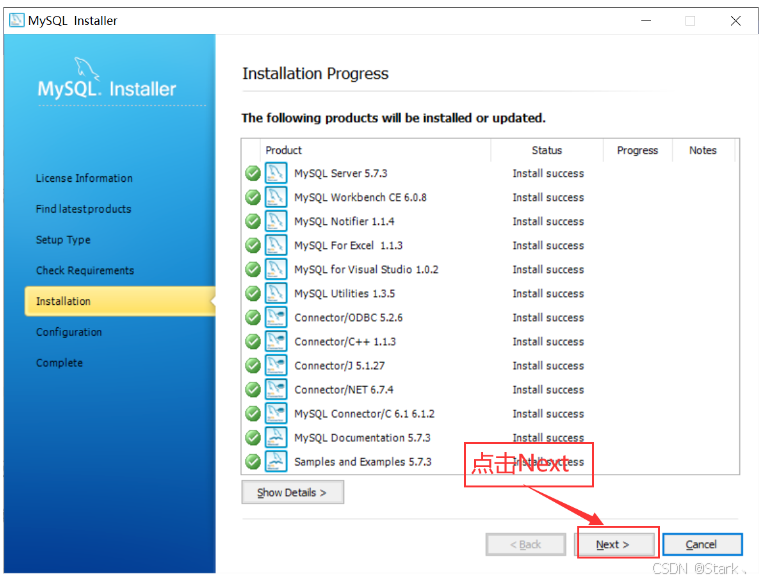Select 'Connector/J 5.1.27' product name
Image resolution: width=761 pixels, height=582 pixels.
[x=339, y=366]
